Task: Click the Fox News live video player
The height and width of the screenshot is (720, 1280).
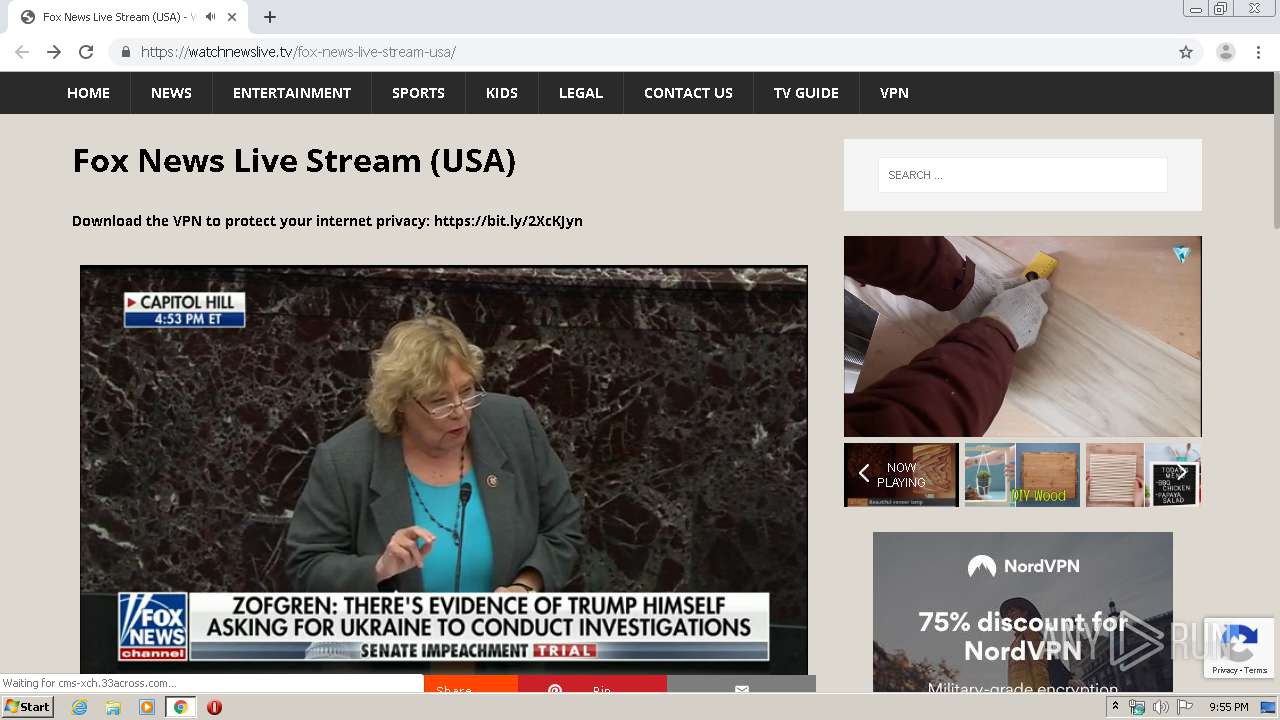Action: point(444,470)
